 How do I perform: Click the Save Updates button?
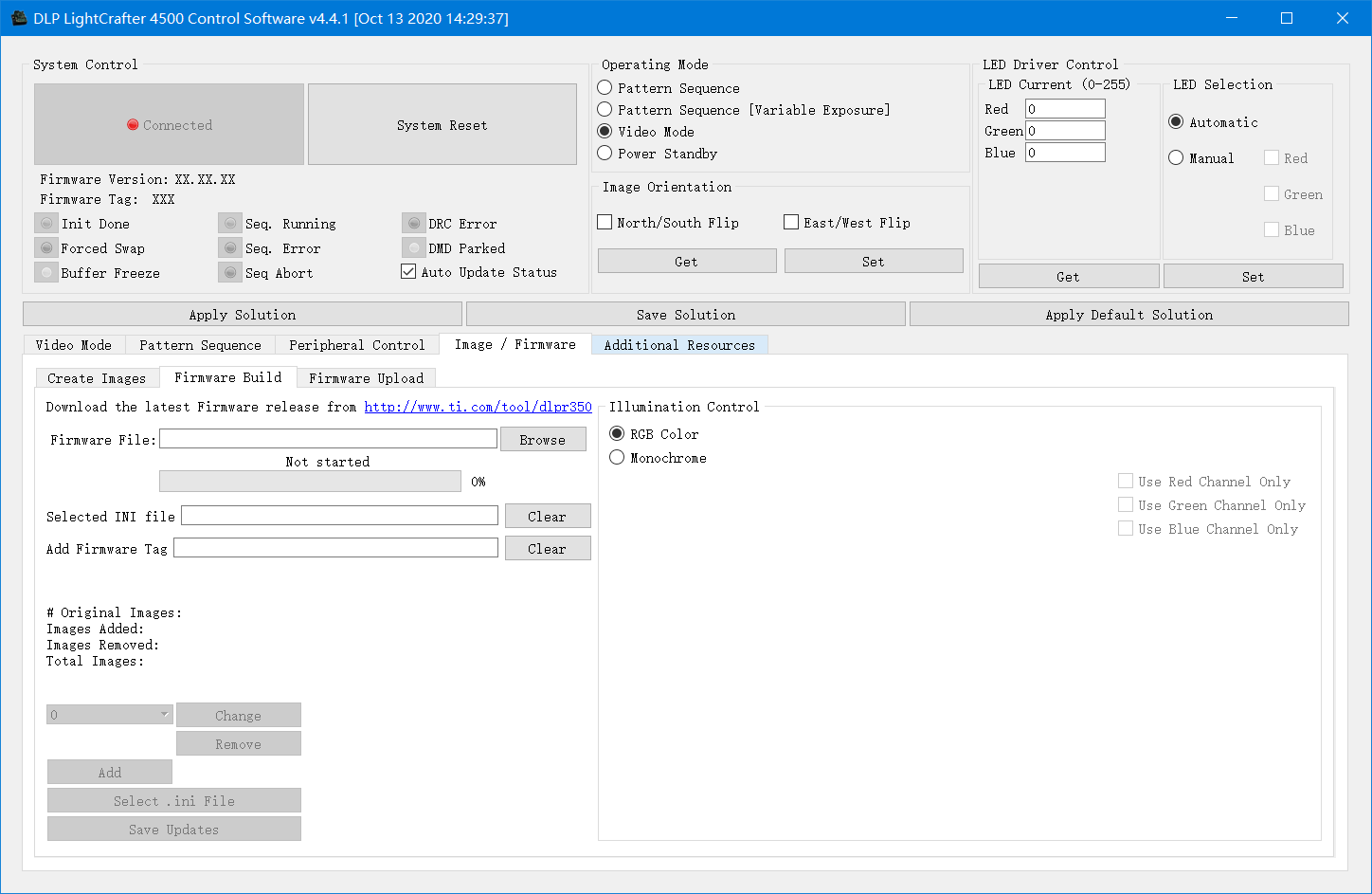[x=174, y=829]
